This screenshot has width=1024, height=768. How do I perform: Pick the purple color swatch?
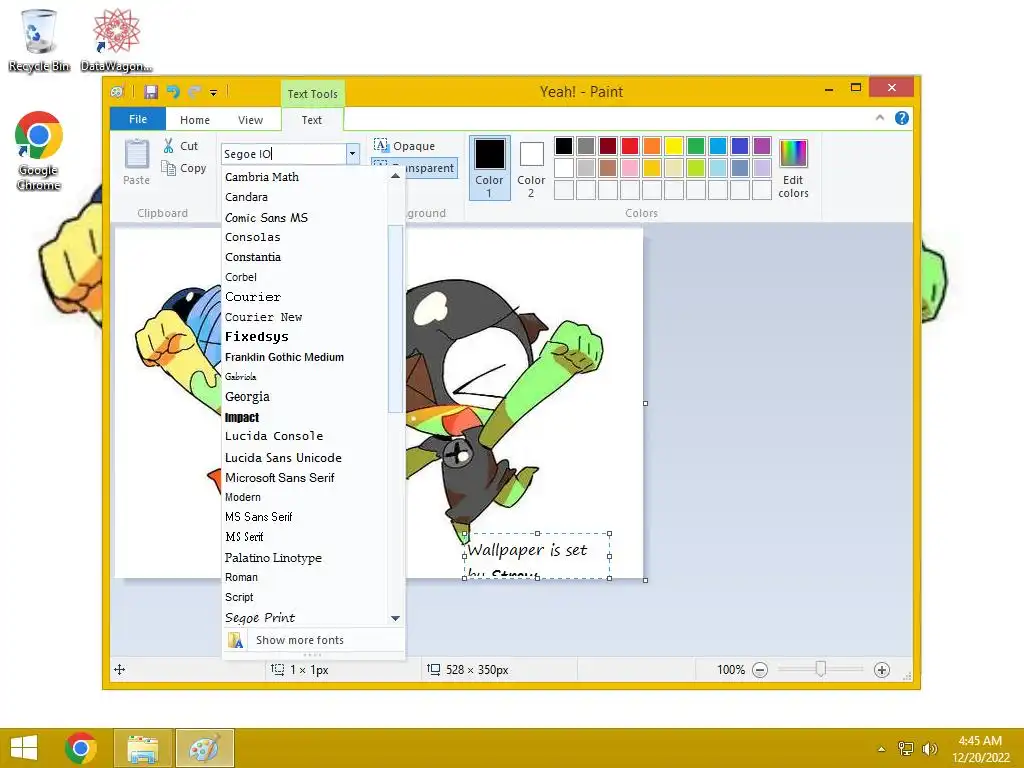(761, 146)
